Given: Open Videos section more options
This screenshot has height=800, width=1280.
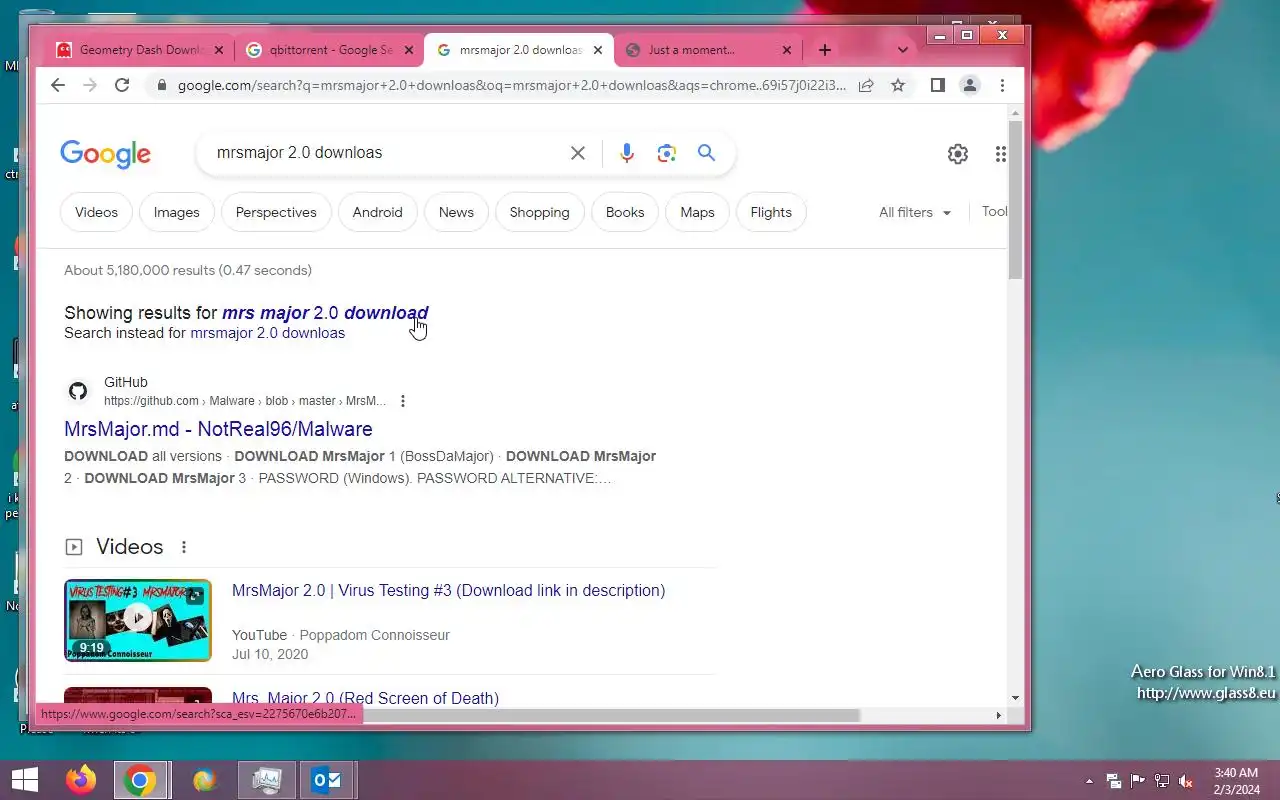Looking at the screenshot, I should coord(183,547).
